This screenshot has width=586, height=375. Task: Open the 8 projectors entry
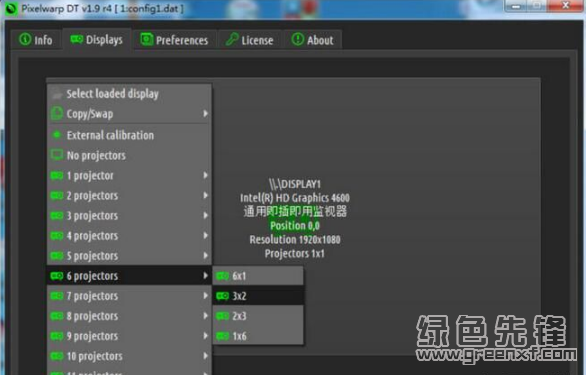[129, 316]
